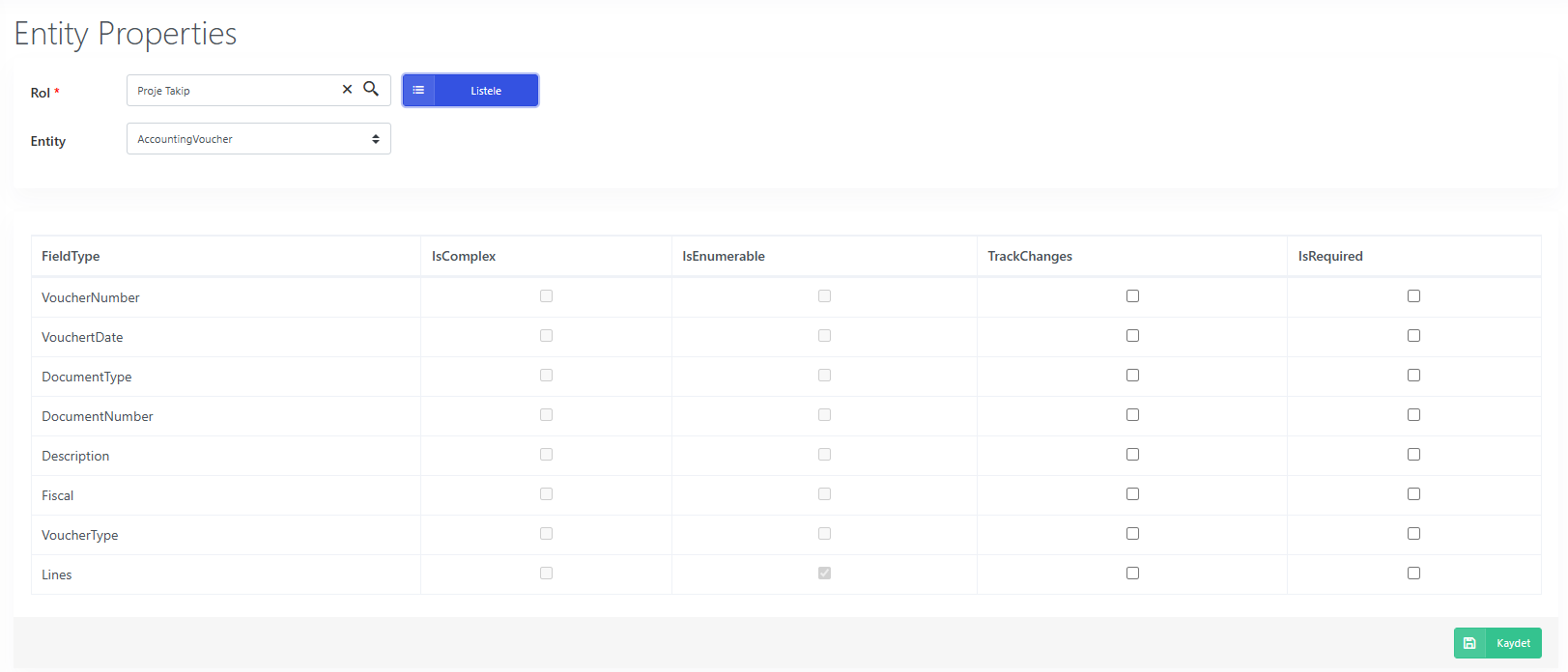Click the list icon on Listele button
Viewport: 1568px width, 672px height.
coord(418,90)
